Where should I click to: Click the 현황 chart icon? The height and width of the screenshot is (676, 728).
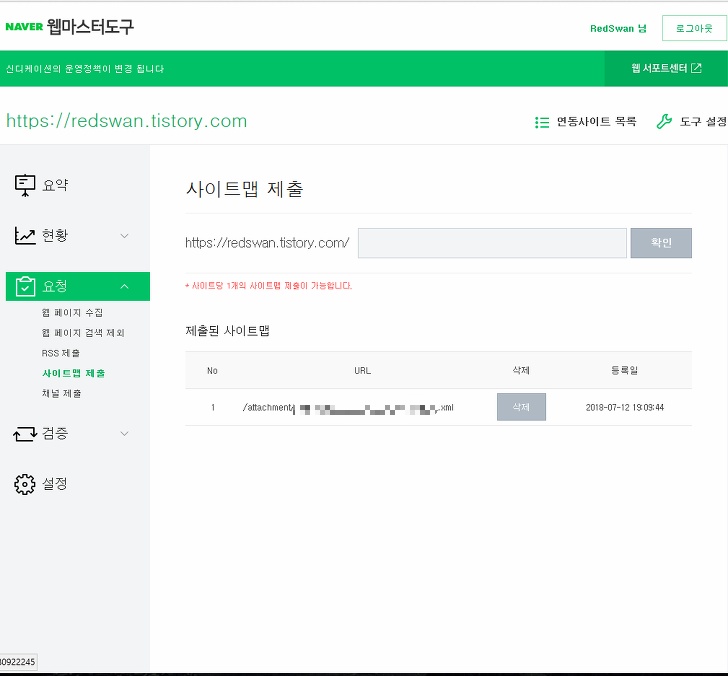point(25,235)
